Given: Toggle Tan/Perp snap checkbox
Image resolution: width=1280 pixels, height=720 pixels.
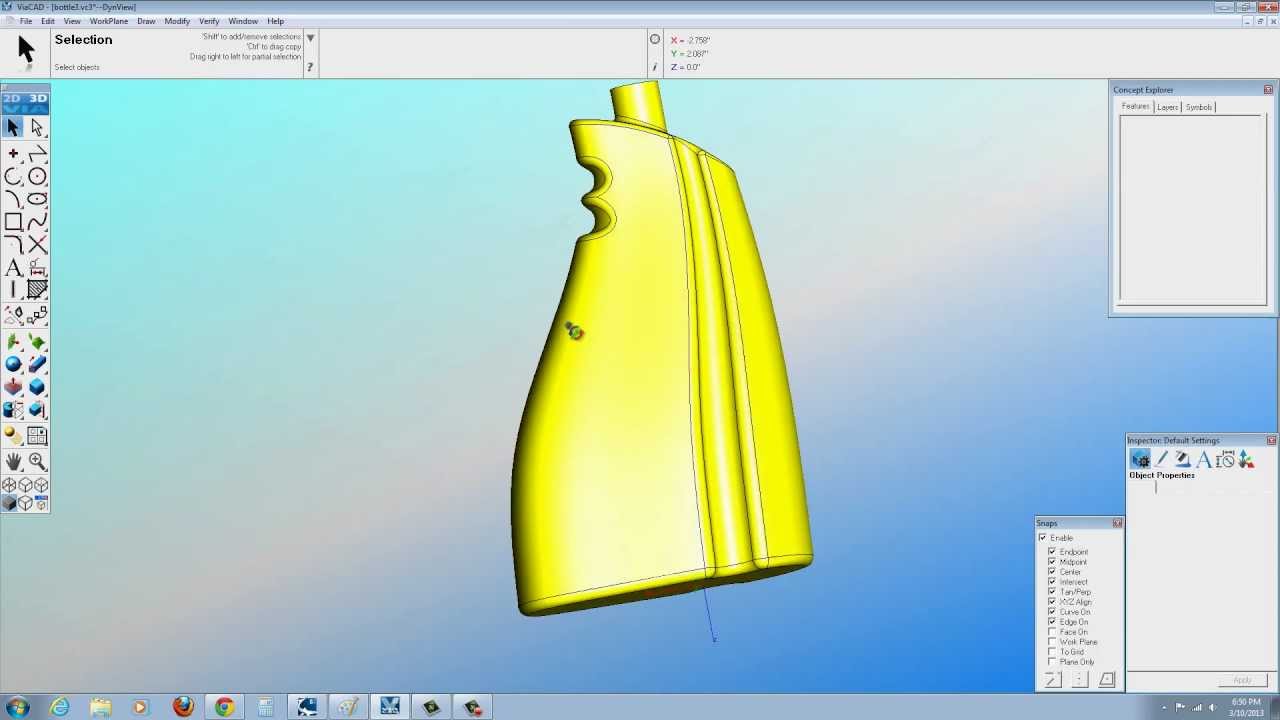Looking at the screenshot, I should tap(1052, 592).
